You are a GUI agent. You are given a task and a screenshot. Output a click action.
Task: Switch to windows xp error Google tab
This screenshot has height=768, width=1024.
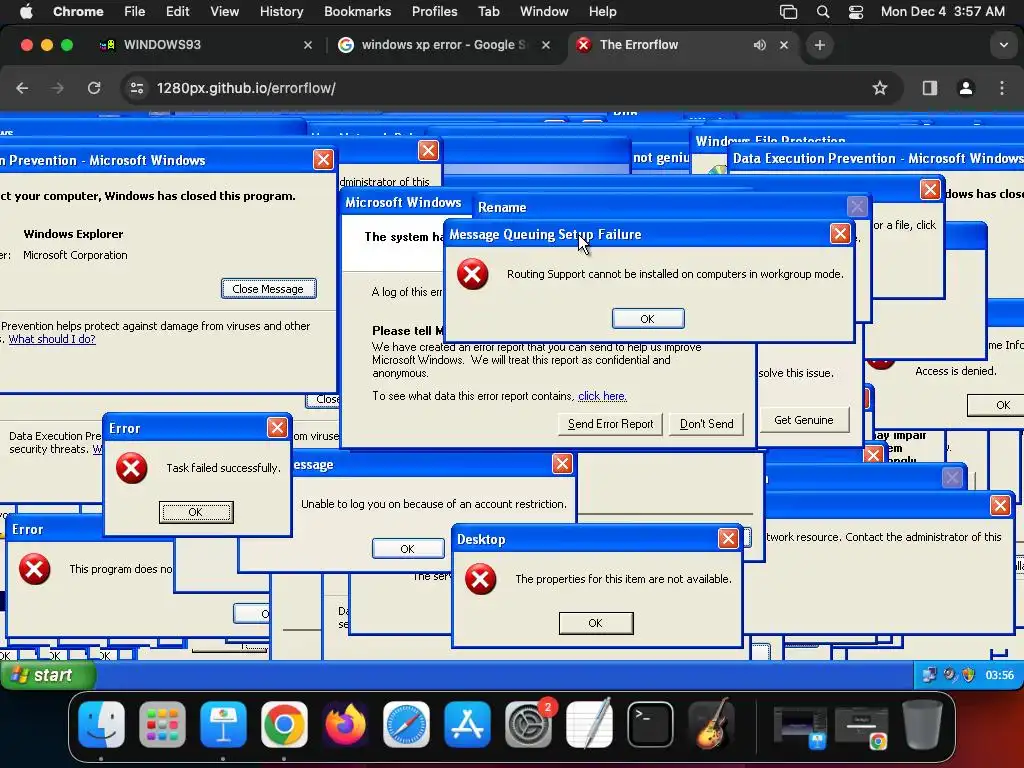click(x=445, y=45)
